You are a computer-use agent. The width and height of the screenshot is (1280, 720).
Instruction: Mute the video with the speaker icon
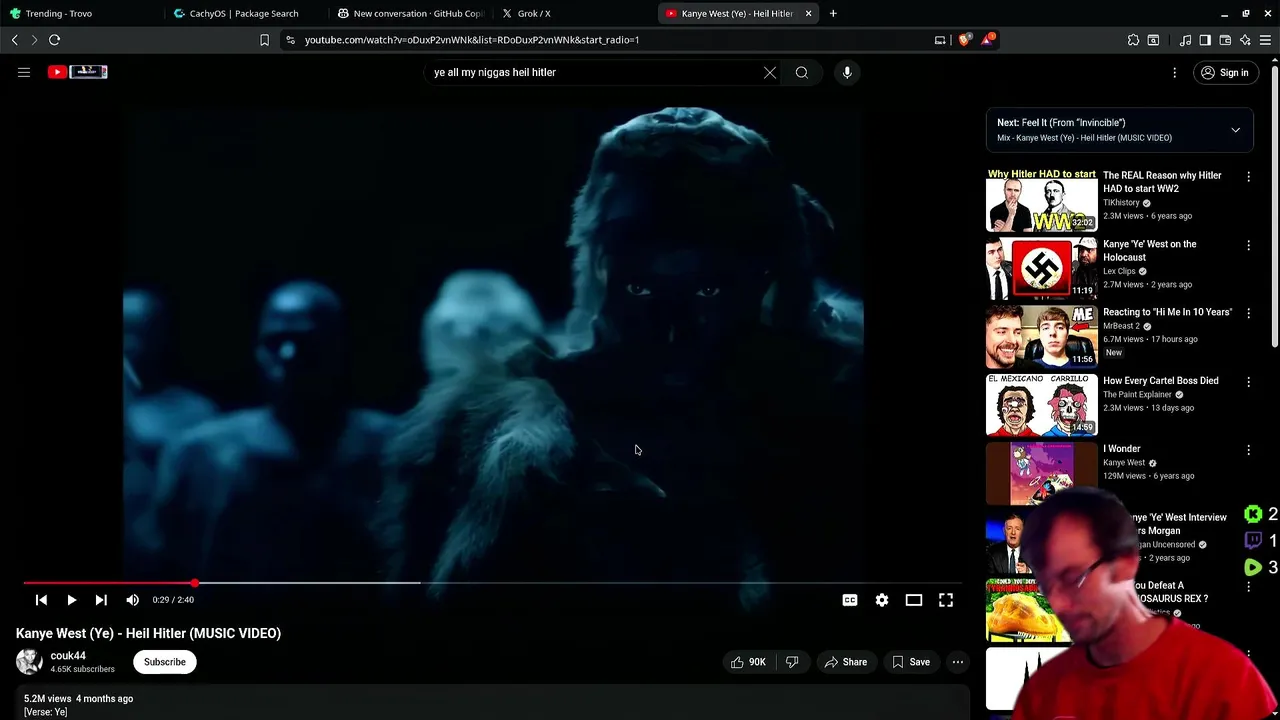point(133,600)
